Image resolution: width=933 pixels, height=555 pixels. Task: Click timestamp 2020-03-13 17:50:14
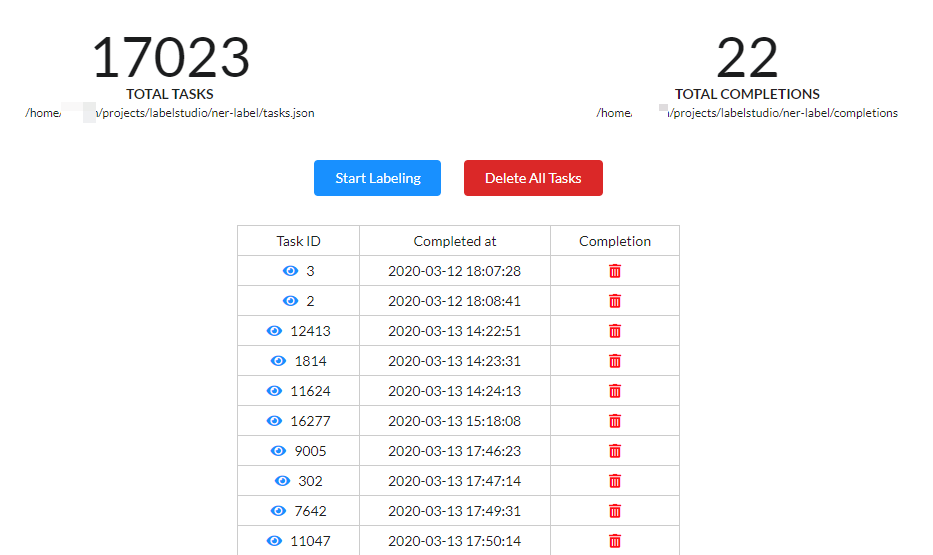pos(455,541)
